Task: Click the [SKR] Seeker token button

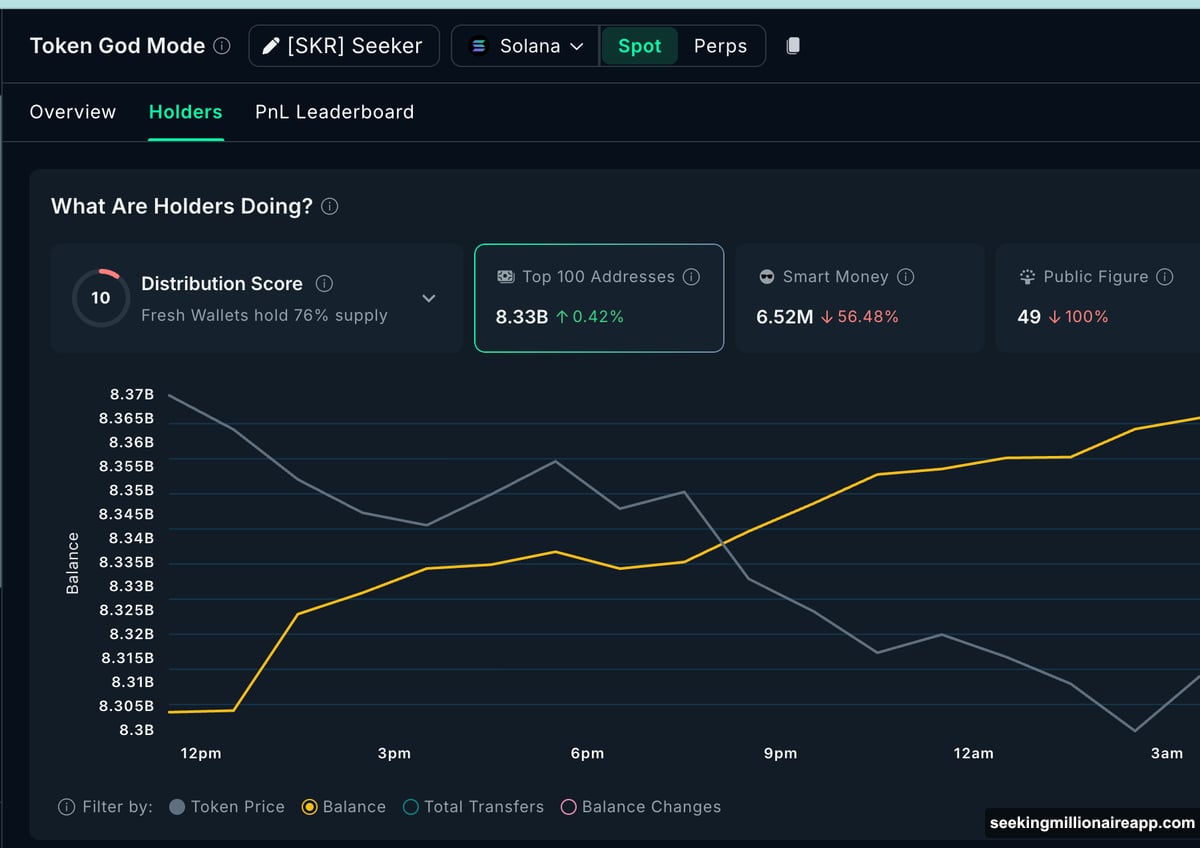Action: click(x=344, y=45)
